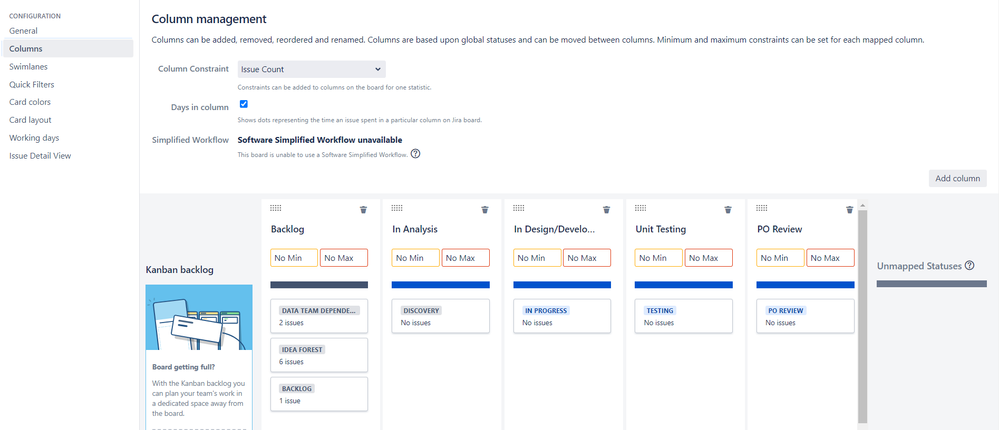
Task: Click No Max field in Unit Testing column
Action: 709,258
